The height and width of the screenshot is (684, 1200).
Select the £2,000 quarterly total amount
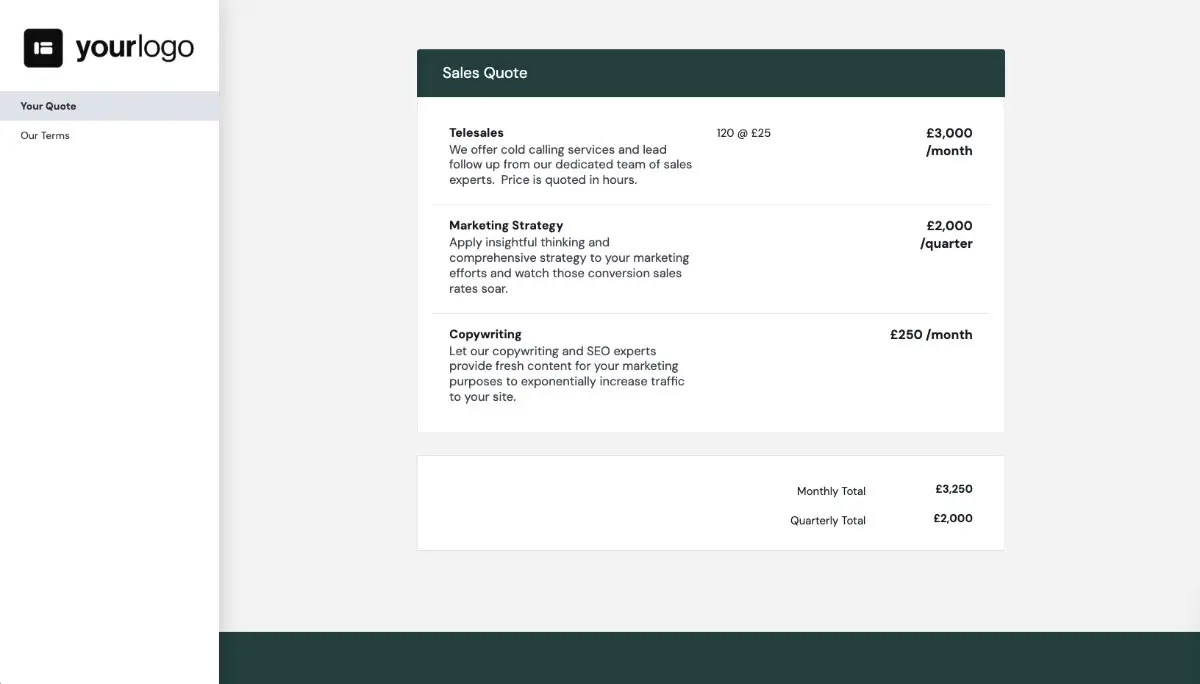click(x=953, y=518)
